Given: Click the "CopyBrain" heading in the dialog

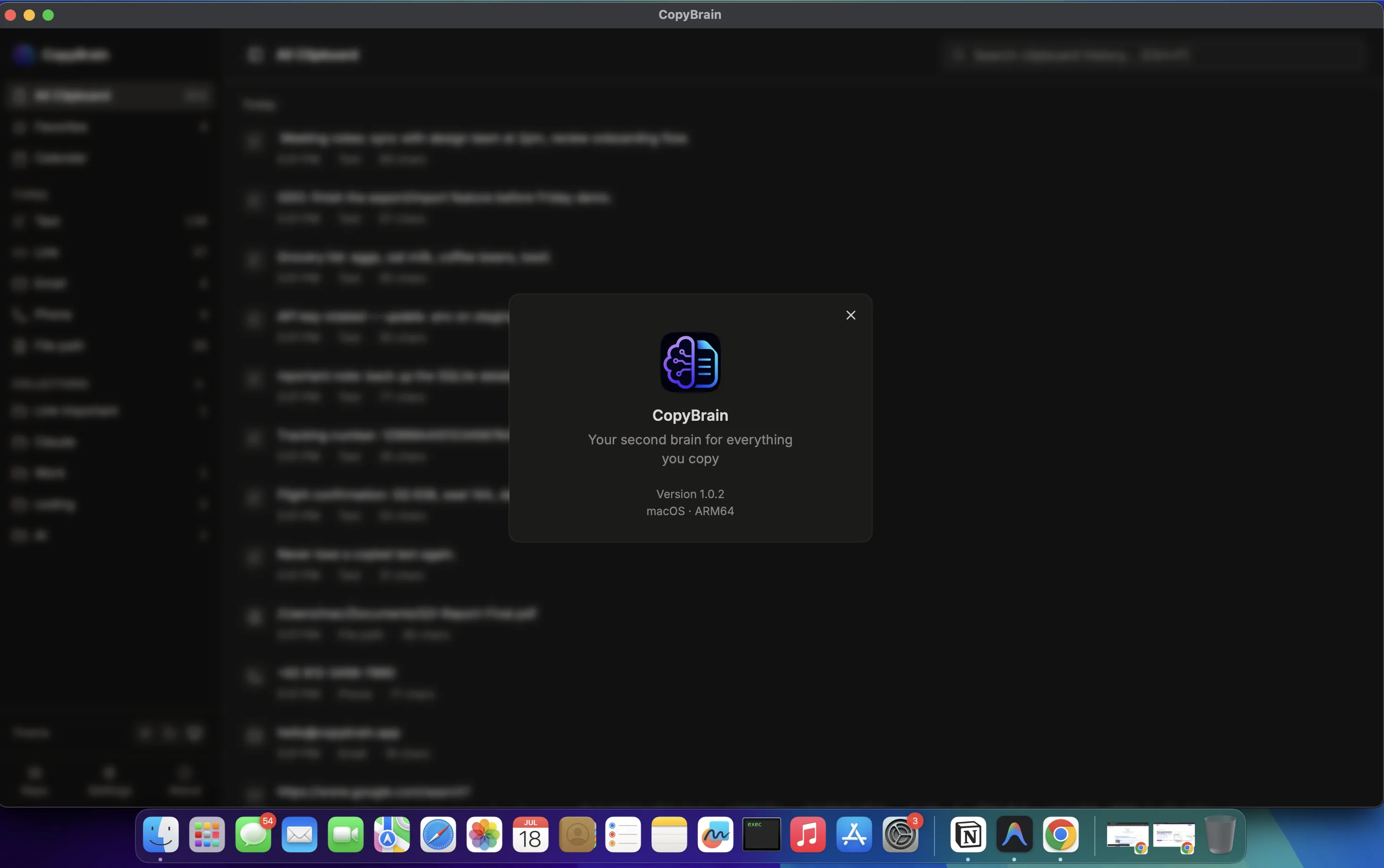Looking at the screenshot, I should click(x=690, y=415).
